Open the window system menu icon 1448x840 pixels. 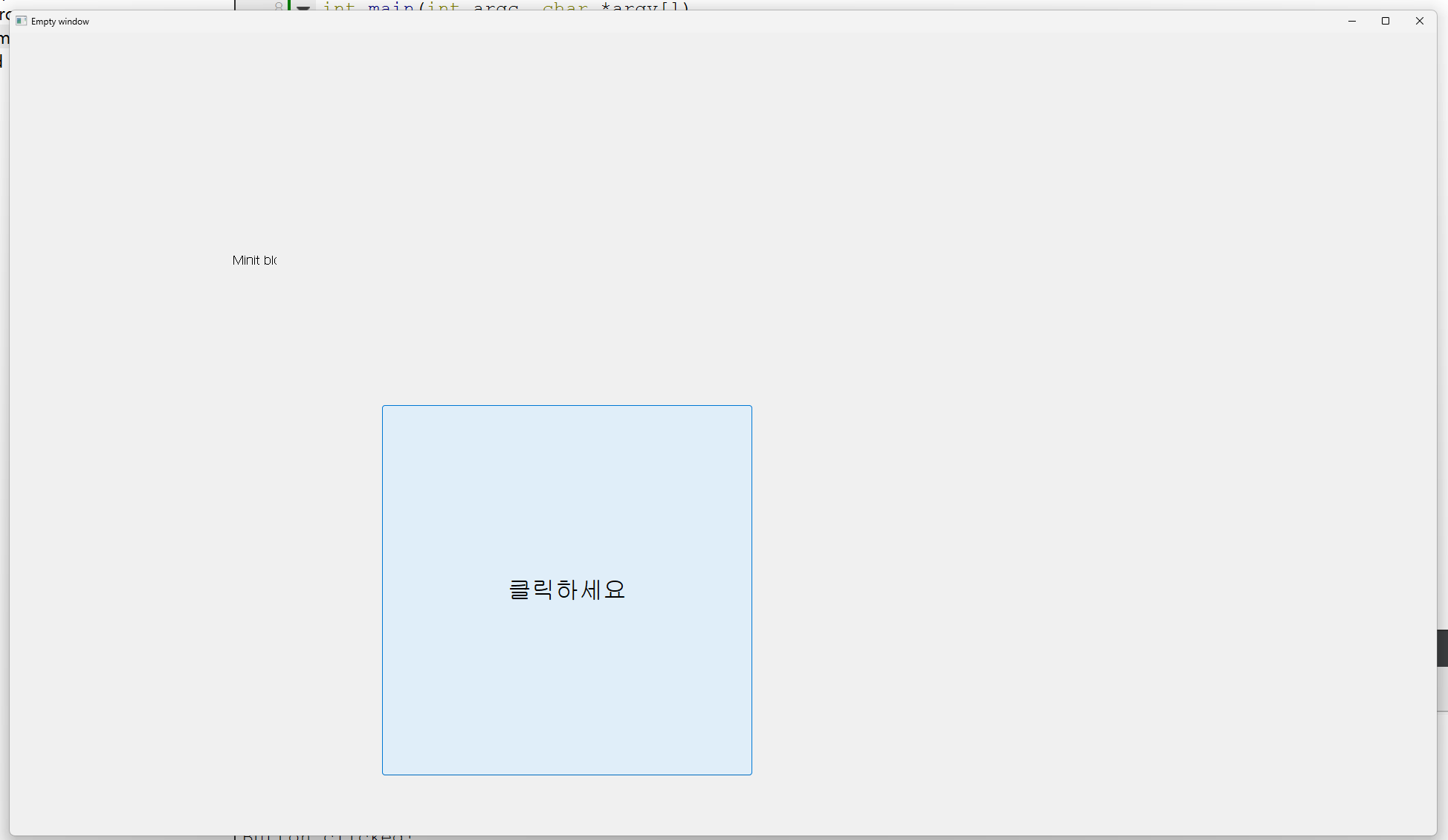21,21
